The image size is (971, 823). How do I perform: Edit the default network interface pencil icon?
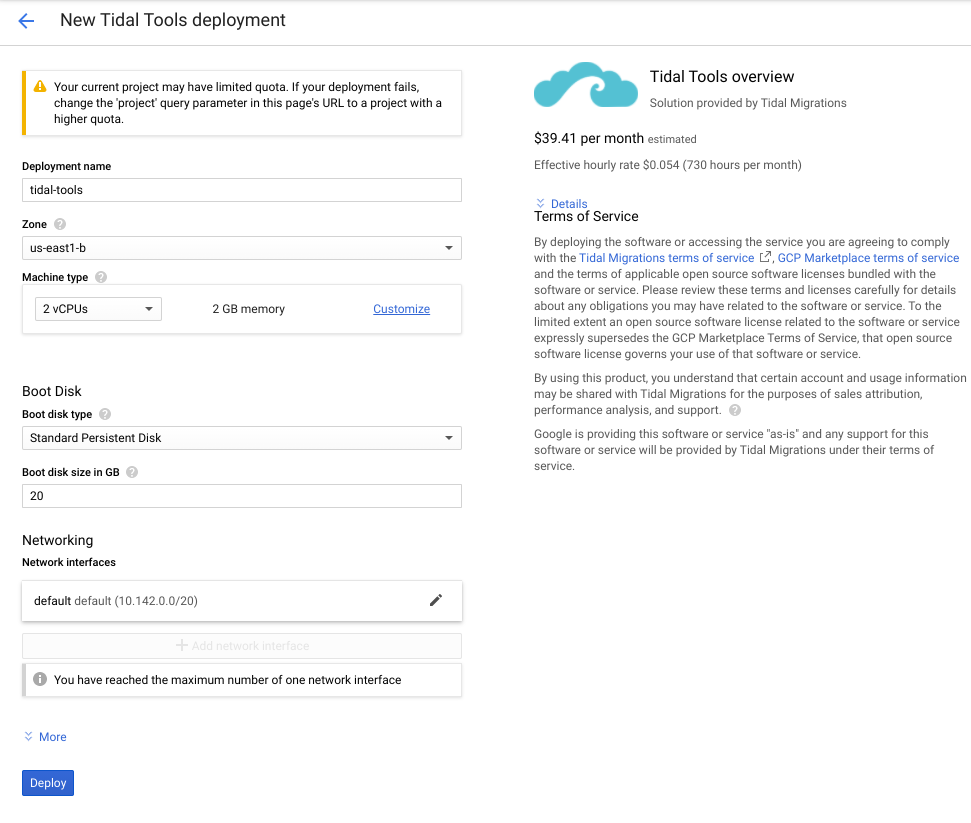pos(435,600)
